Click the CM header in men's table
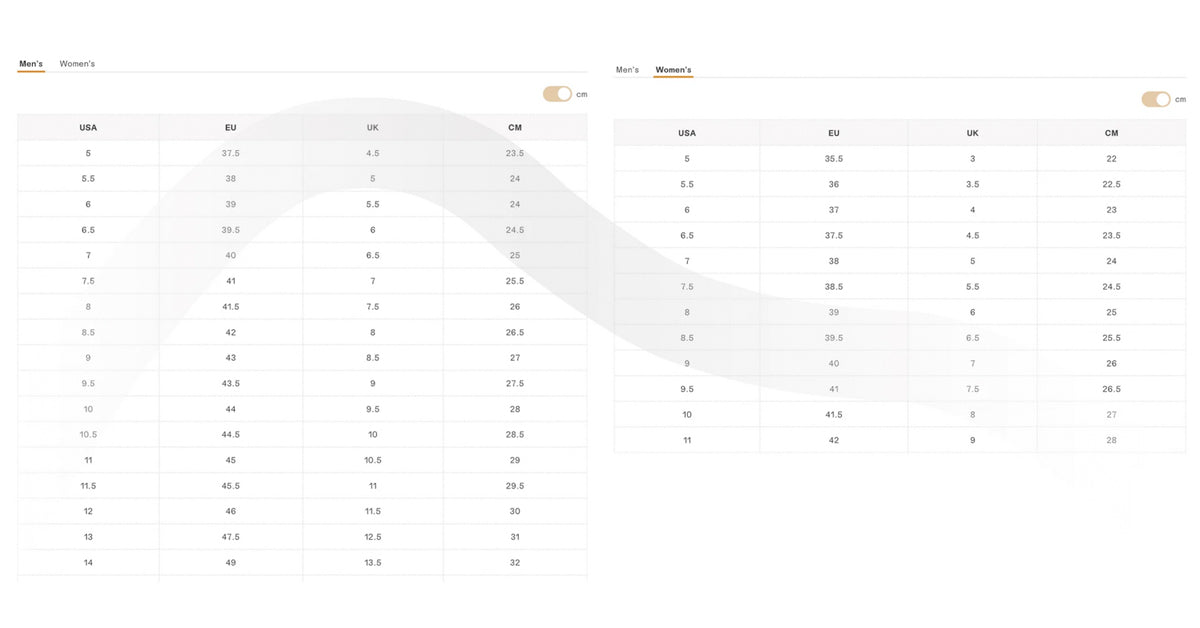This screenshot has height=628, width=1200. [x=515, y=128]
